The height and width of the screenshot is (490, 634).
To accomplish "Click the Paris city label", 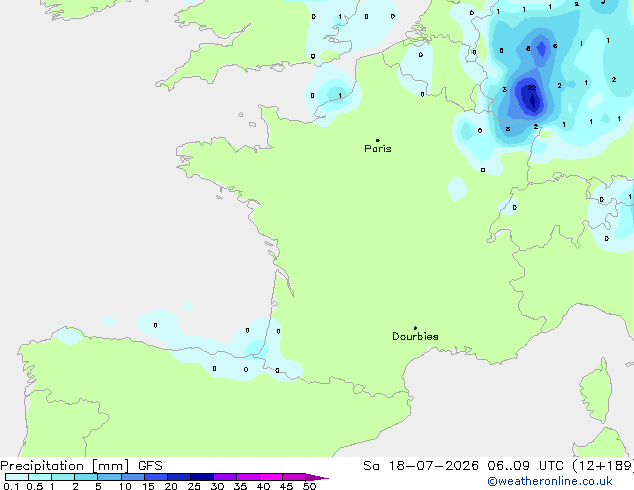I will pyautogui.click(x=378, y=149).
